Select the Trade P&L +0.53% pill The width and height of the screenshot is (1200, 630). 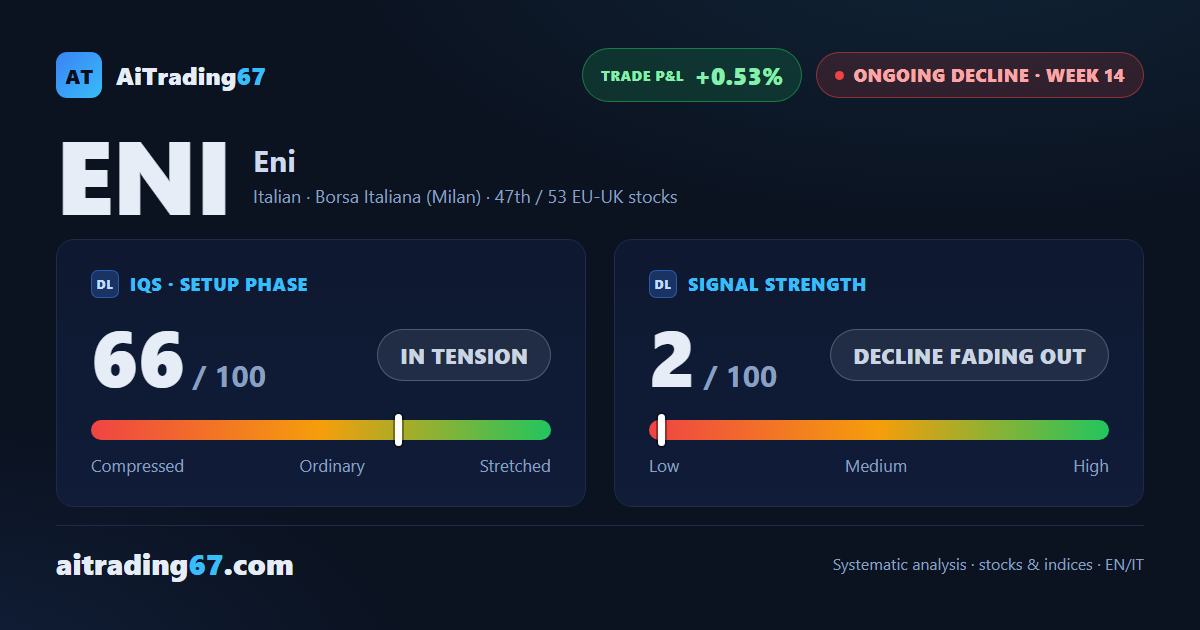692,75
